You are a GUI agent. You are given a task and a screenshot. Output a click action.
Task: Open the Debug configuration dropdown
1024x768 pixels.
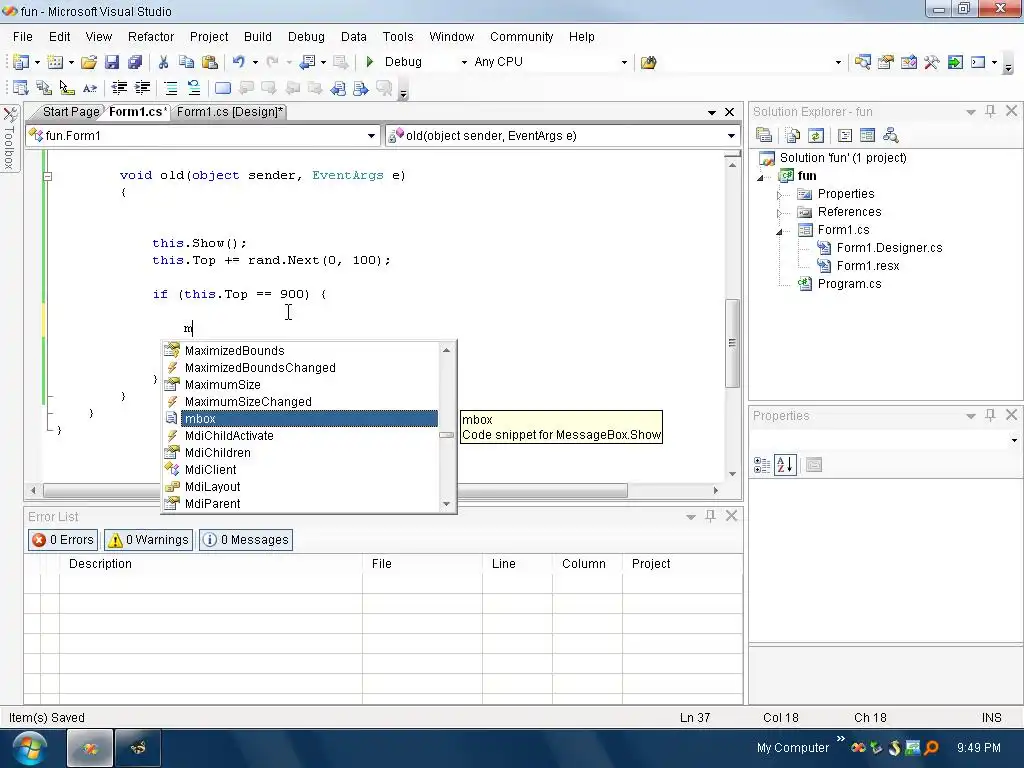pos(464,62)
